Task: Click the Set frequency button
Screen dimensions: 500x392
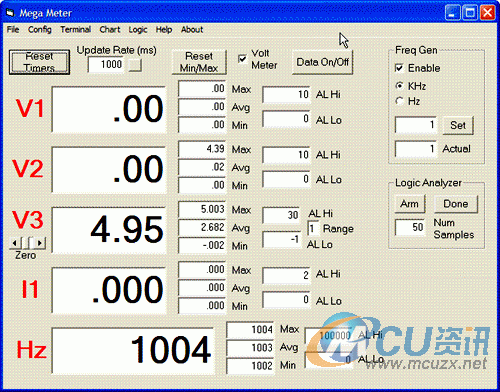Action: click(x=458, y=125)
